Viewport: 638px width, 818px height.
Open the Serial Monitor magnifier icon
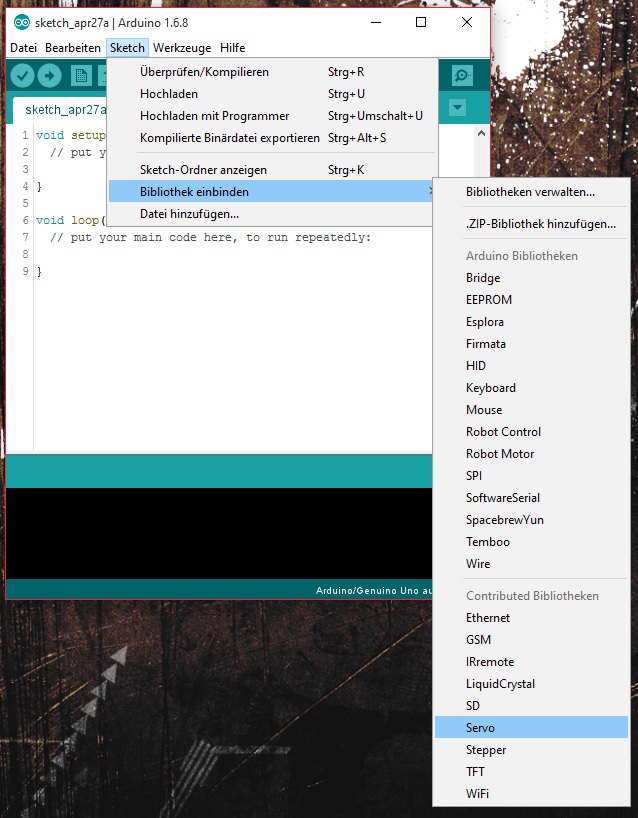(462, 76)
